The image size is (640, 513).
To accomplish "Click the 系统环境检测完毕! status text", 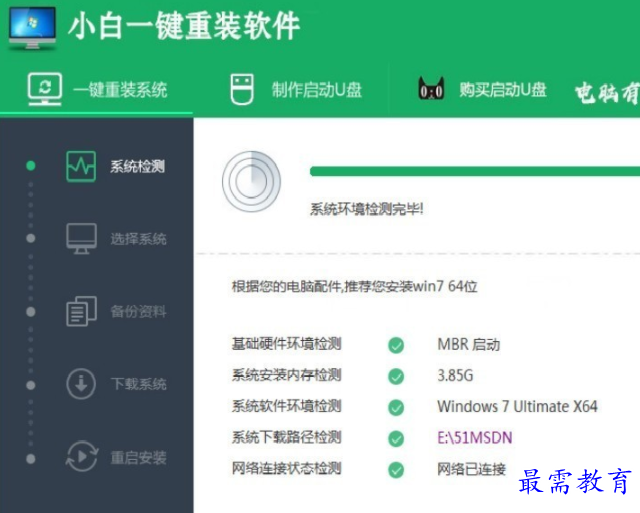I will 367,209.
